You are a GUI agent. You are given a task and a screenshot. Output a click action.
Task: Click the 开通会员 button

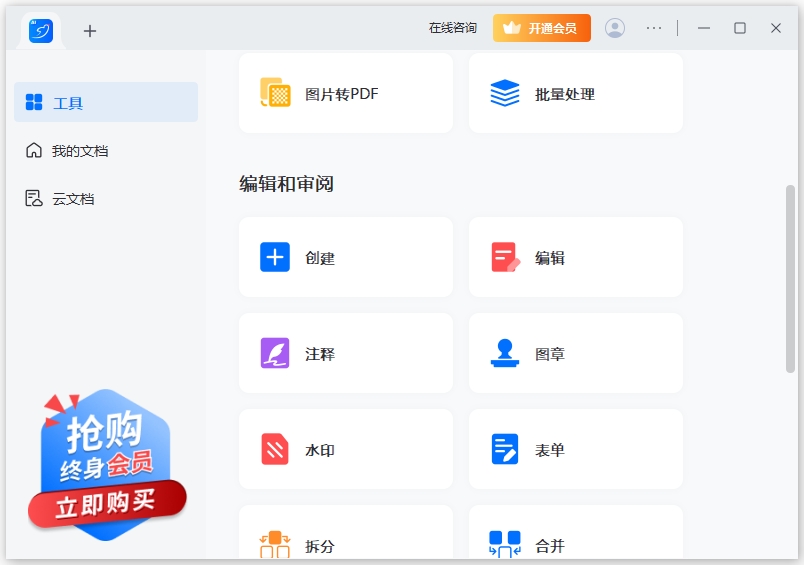pos(541,28)
